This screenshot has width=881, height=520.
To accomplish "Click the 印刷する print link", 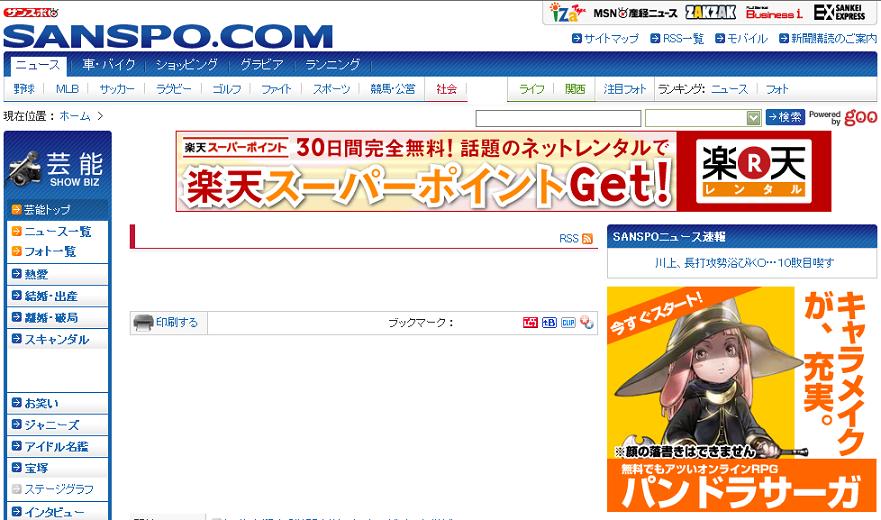I will pos(177,322).
